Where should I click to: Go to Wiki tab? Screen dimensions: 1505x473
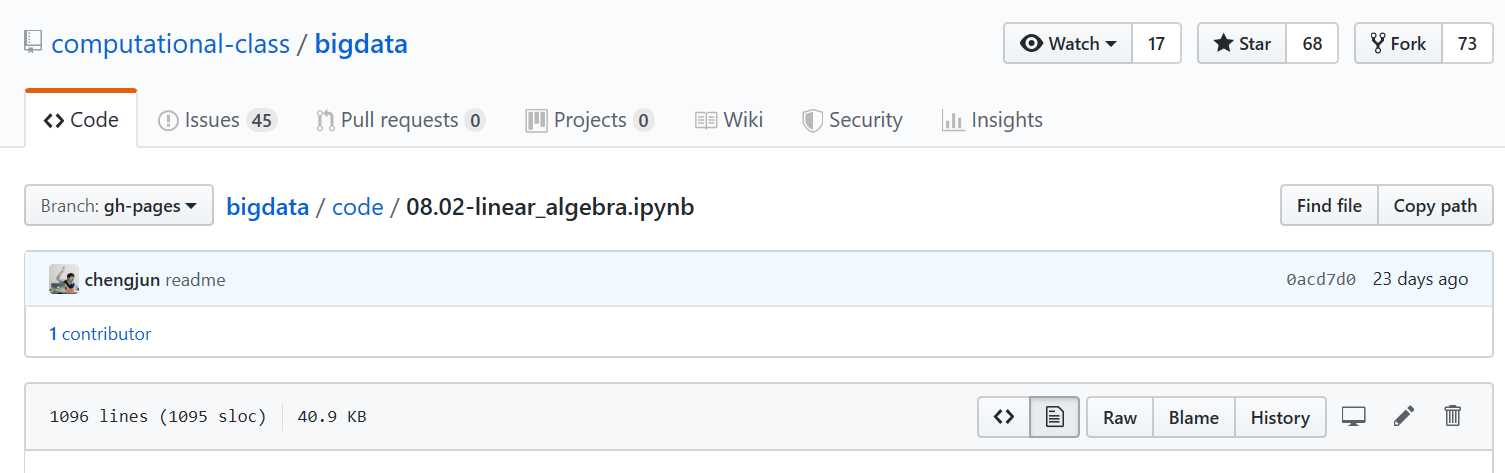[x=729, y=120]
